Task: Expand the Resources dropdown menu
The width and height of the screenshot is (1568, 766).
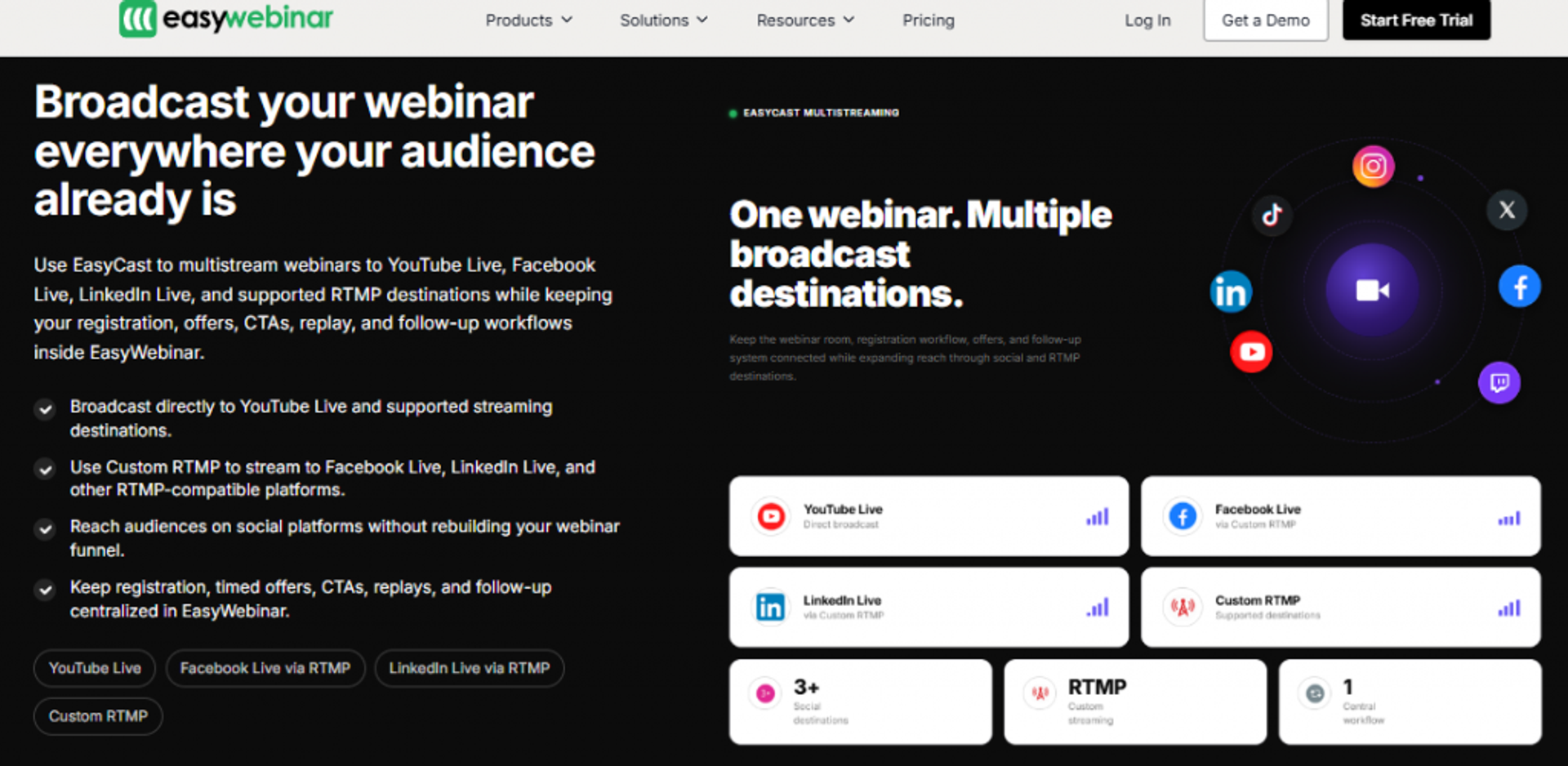Action: (x=805, y=20)
